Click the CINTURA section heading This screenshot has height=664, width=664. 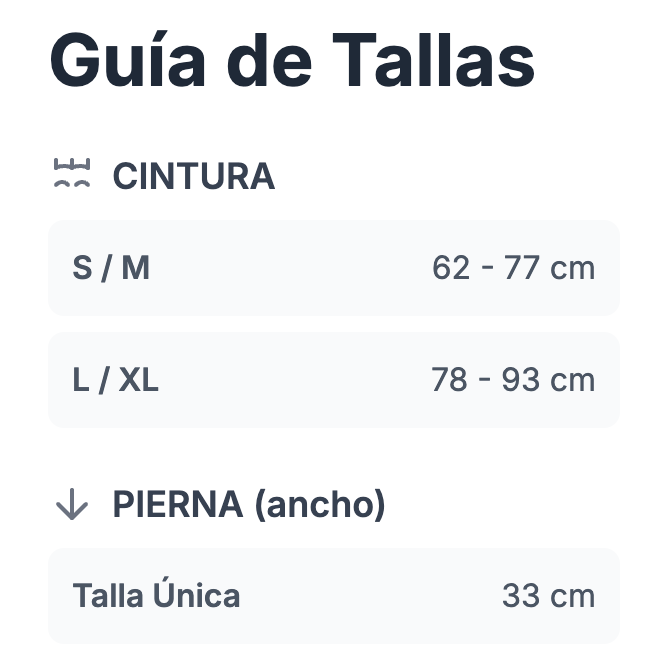193,176
